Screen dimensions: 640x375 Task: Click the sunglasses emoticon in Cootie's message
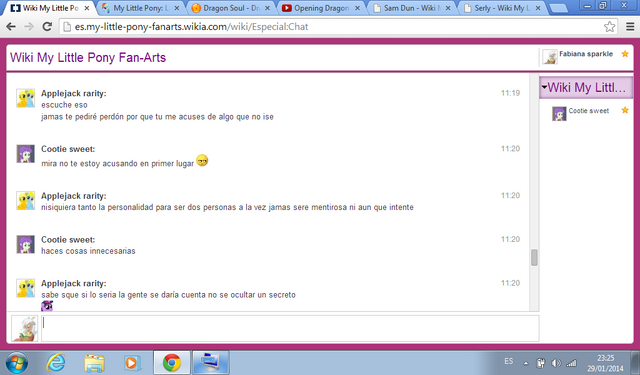coord(202,160)
